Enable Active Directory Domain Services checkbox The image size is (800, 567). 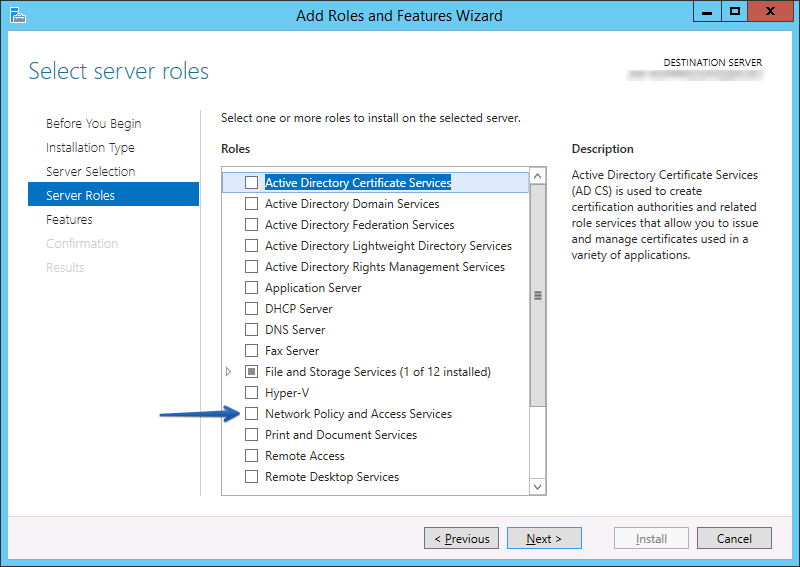click(x=252, y=204)
